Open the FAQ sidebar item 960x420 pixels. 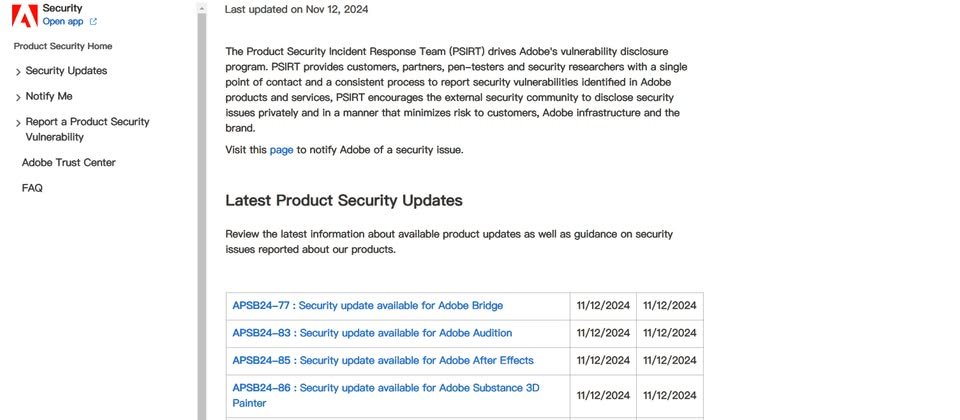[32, 188]
